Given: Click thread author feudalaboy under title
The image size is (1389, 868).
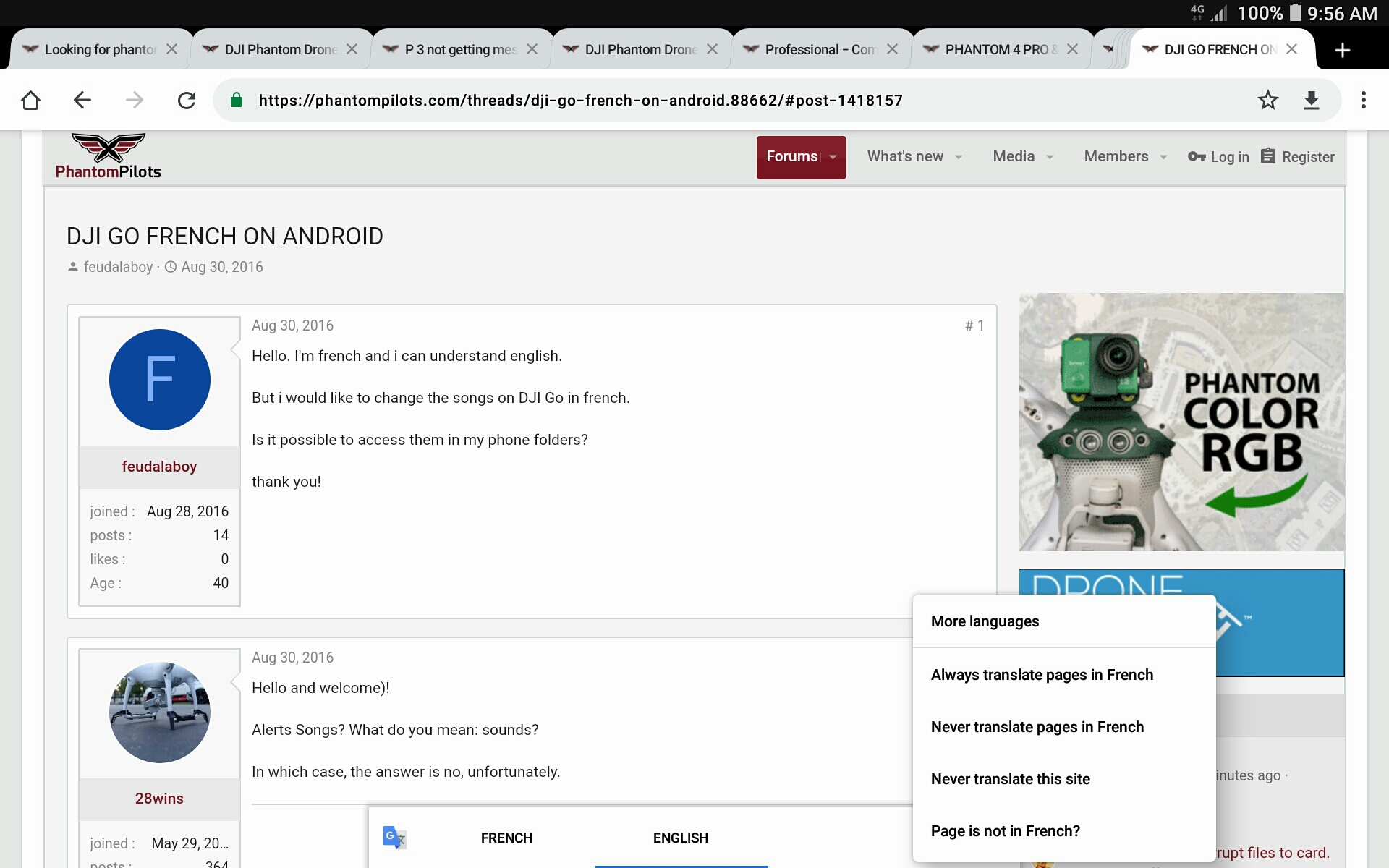Looking at the screenshot, I should (118, 267).
